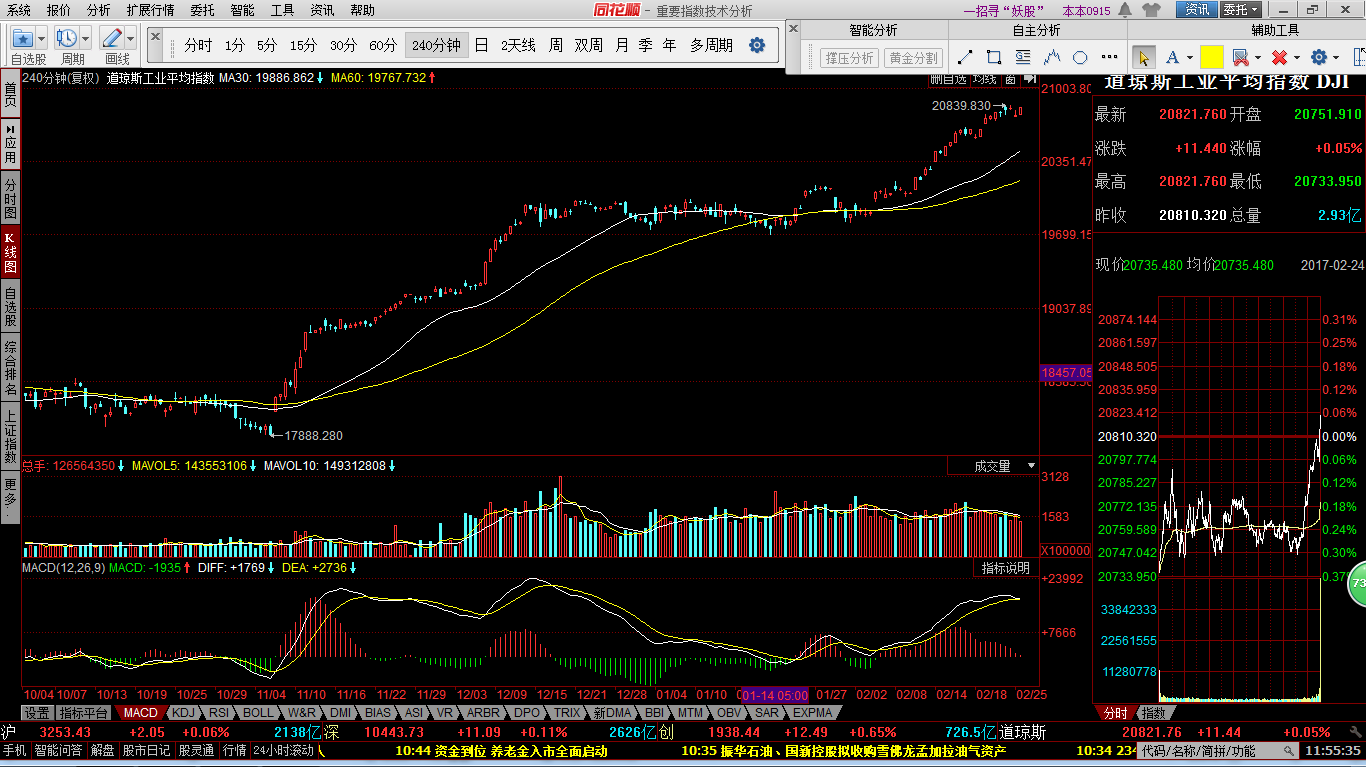Viewport: 1366px width, 767px height.
Task: Expand the text A tool dropdown
Action: (1190, 58)
